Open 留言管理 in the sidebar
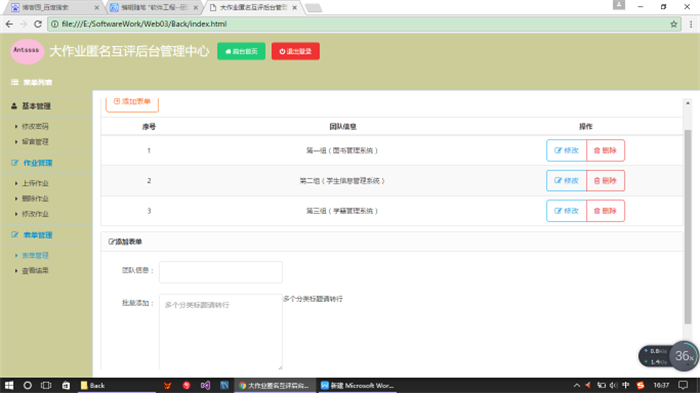 coord(35,142)
